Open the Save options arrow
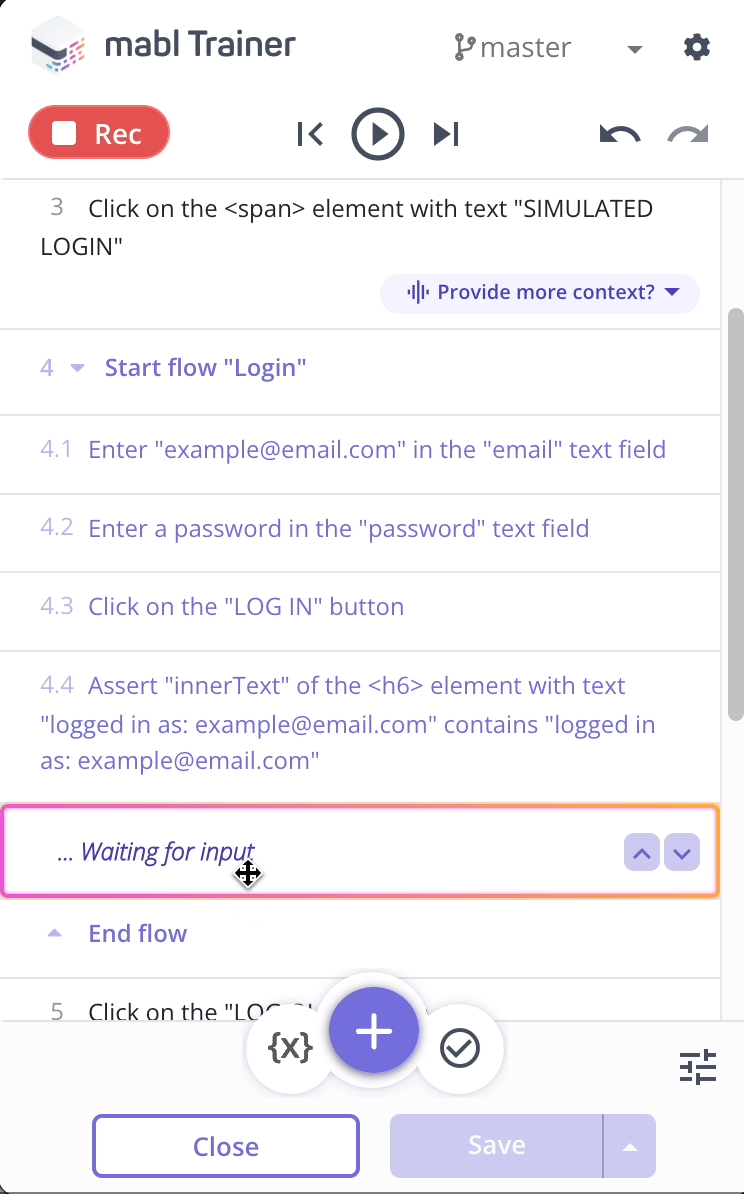Image resolution: width=744 pixels, height=1194 pixels. click(x=630, y=1147)
